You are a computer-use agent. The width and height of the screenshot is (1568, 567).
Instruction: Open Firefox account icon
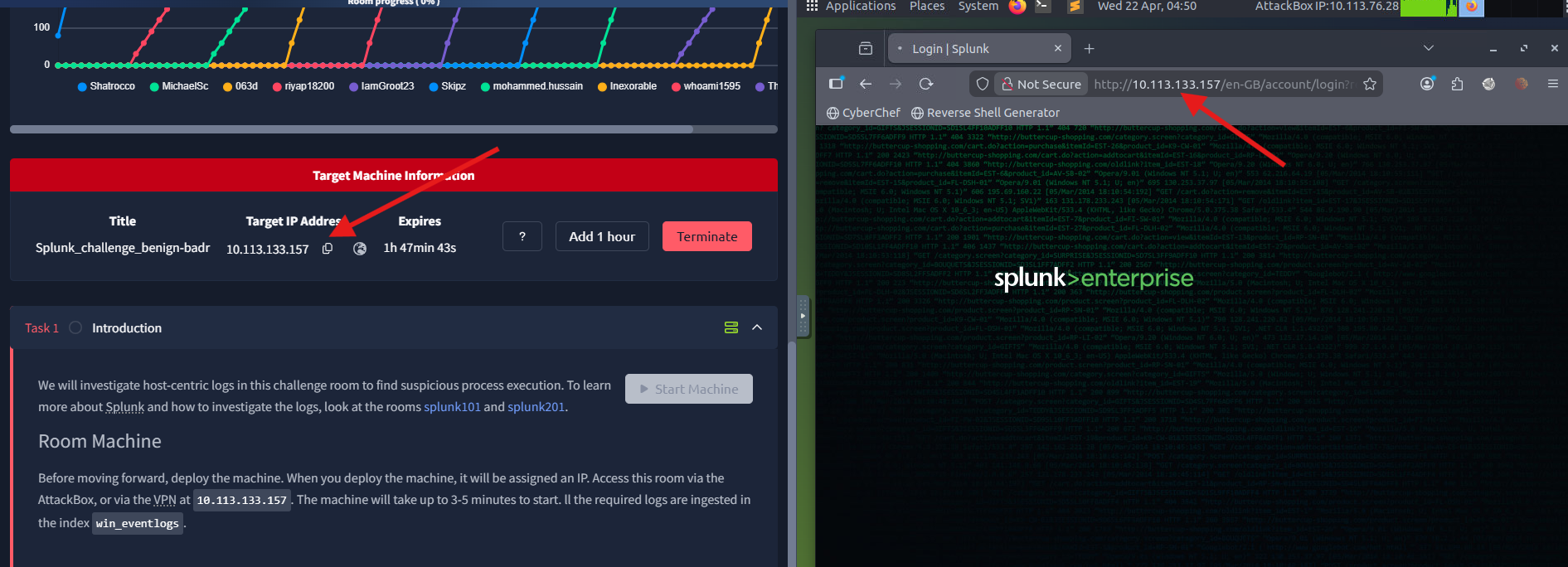1427,84
